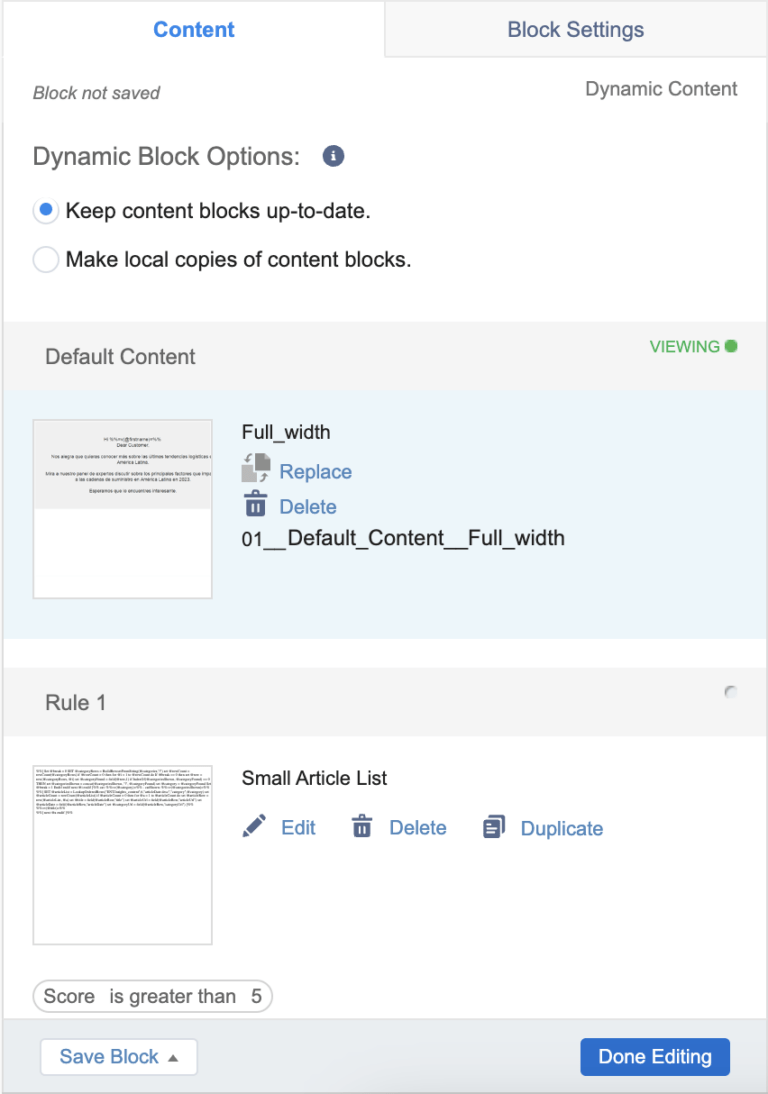768x1094 pixels.
Task: Select the Content tab
Action: 193,29
